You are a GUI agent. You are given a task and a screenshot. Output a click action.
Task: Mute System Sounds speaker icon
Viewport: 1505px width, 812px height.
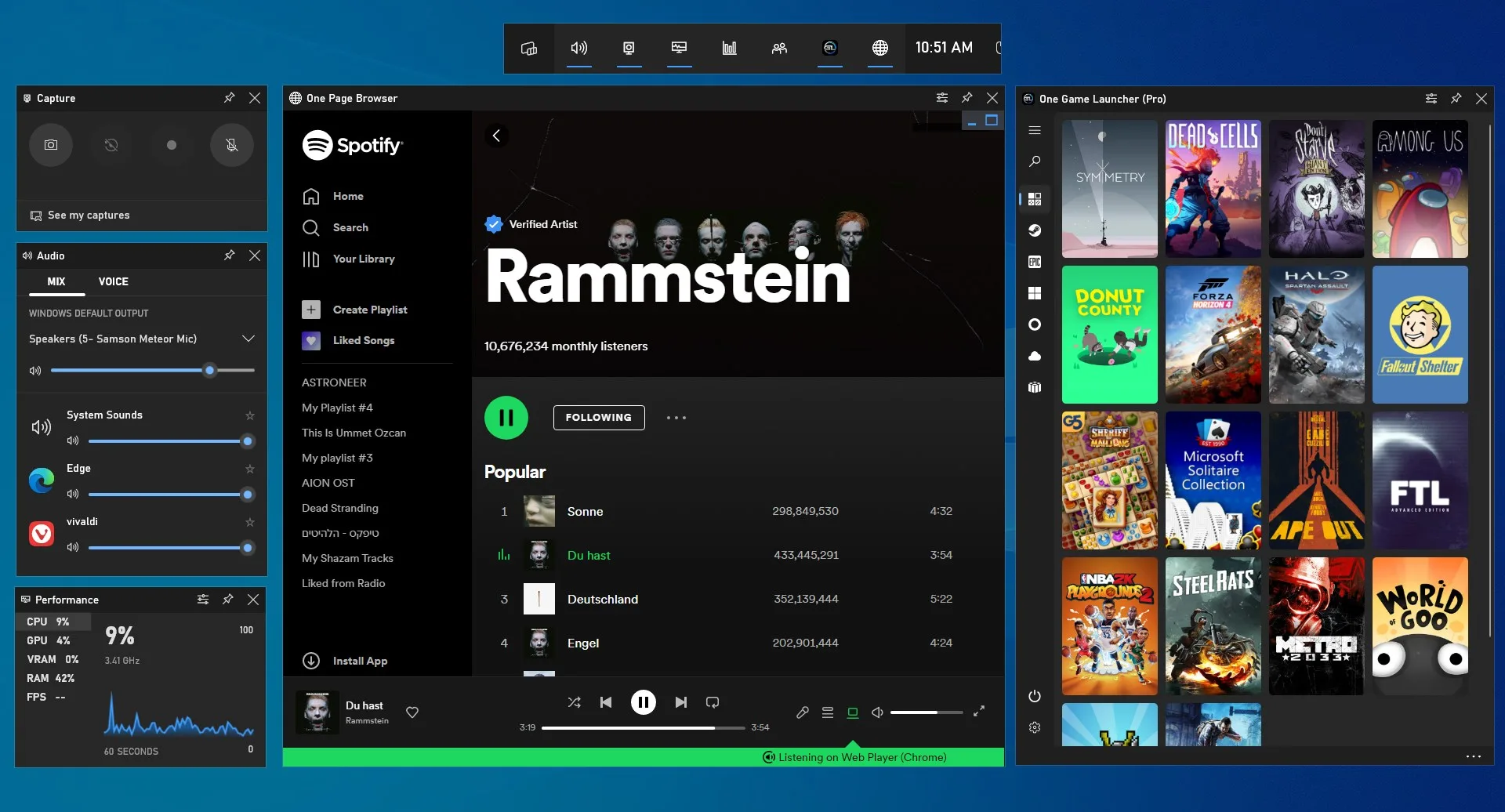(73, 440)
